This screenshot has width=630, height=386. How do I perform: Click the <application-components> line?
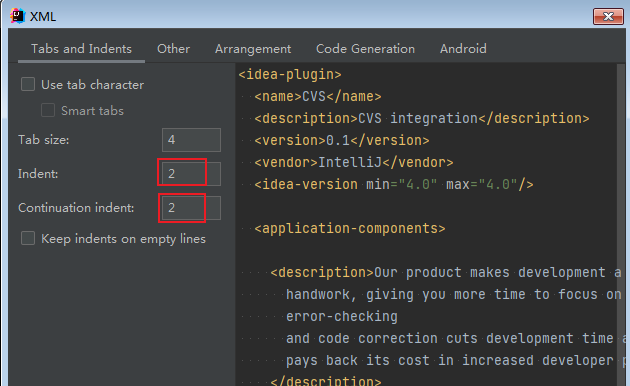pos(350,228)
